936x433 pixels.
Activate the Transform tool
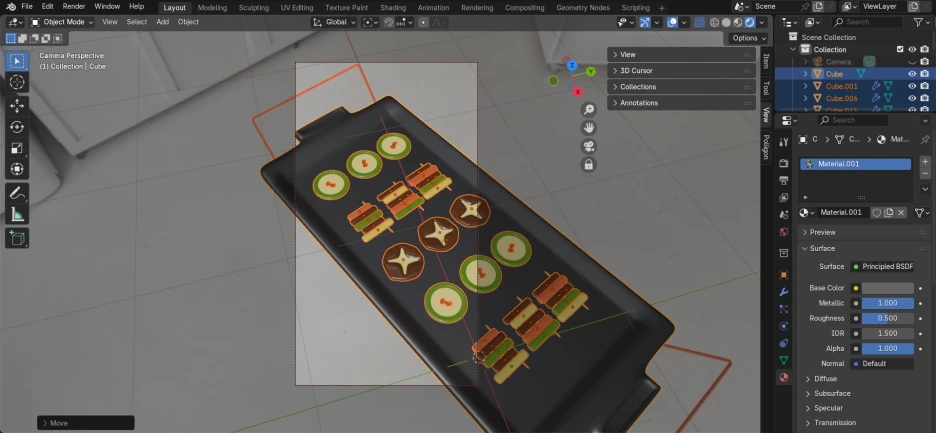pyautogui.click(x=17, y=169)
